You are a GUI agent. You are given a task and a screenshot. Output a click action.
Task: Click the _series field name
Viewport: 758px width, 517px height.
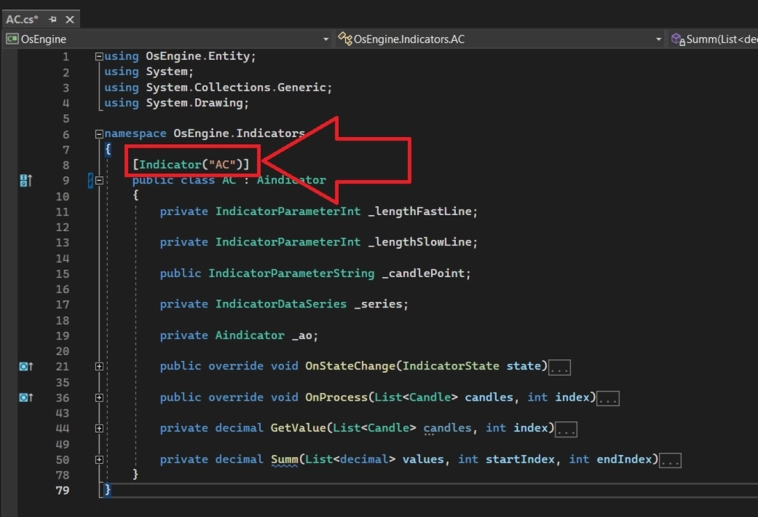point(378,304)
